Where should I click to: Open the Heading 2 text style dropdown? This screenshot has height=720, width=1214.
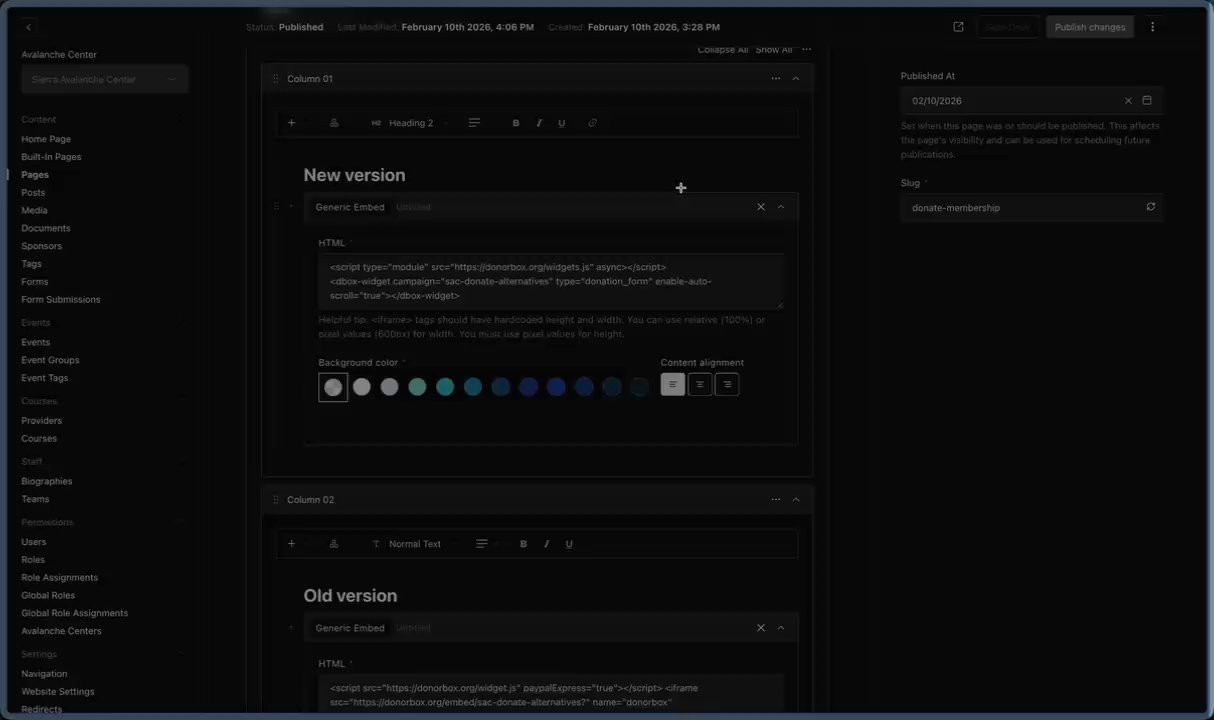(410, 123)
